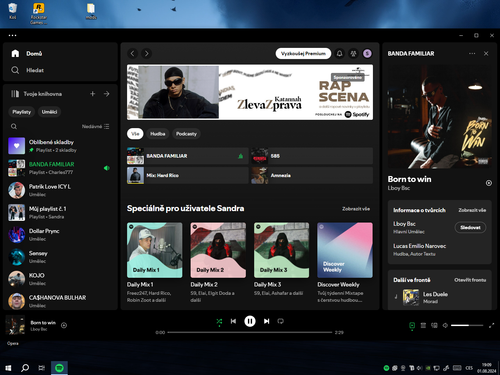This screenshot has width=500, height=375.
Task: Filter library by Umělci chip
Action: click(x=49, y=112)
